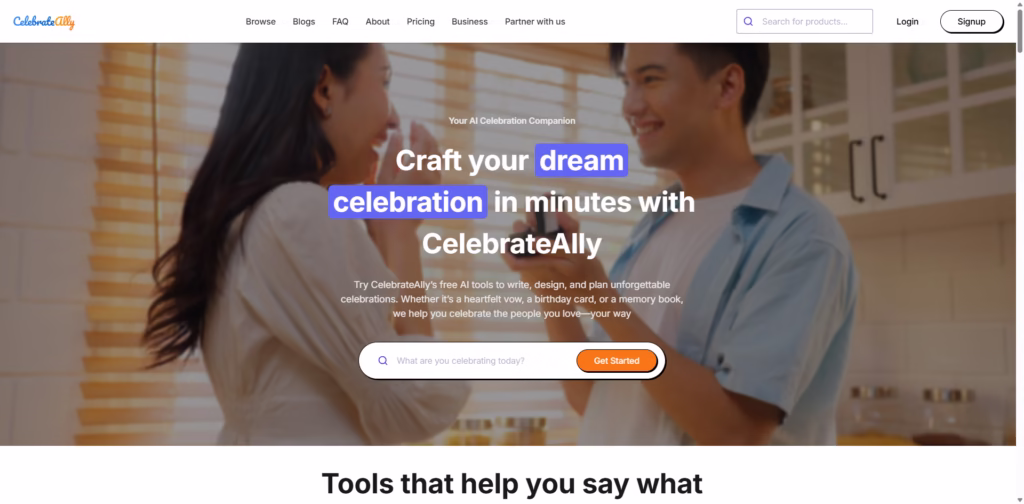1024x504 pixels.
Task: Go to the Blogs page
Action: (304, 22)
